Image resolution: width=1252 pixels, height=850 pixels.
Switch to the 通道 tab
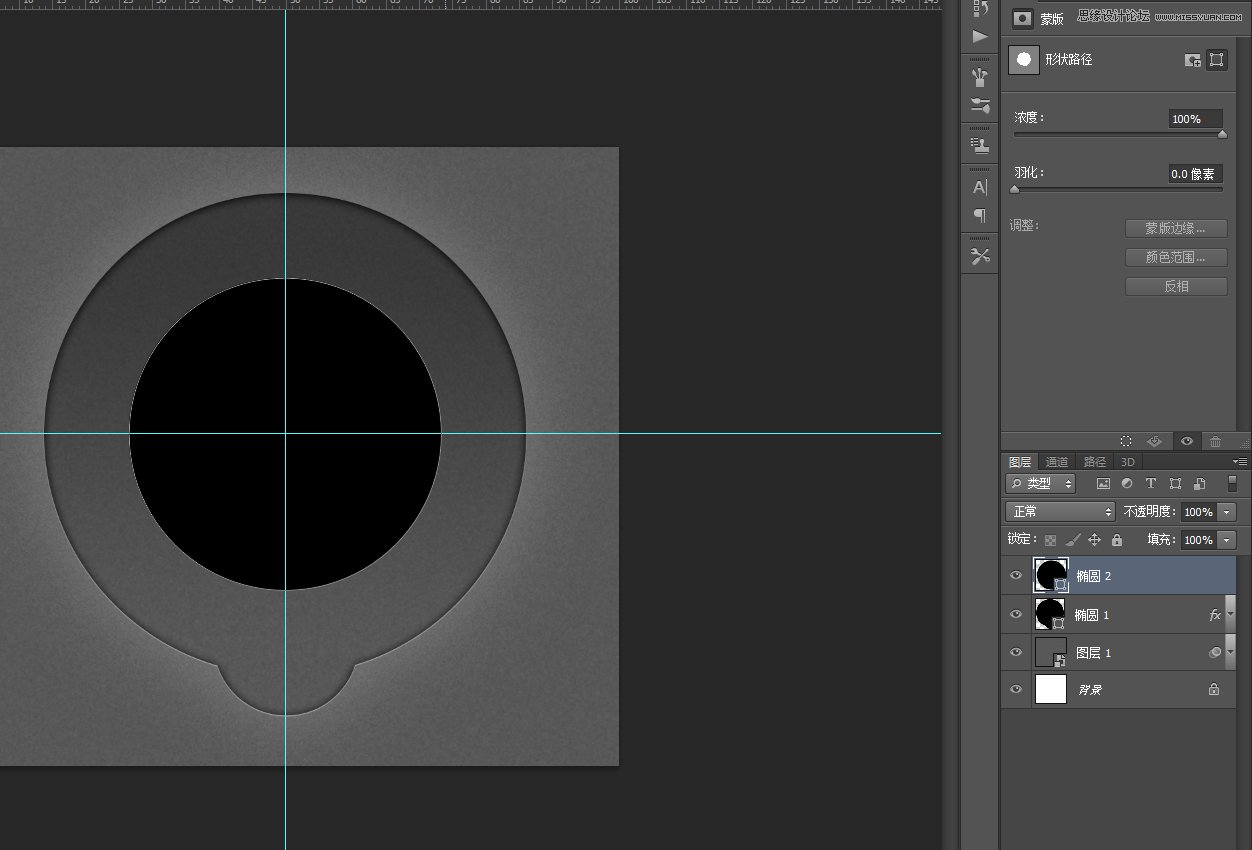pos(1057,462)
